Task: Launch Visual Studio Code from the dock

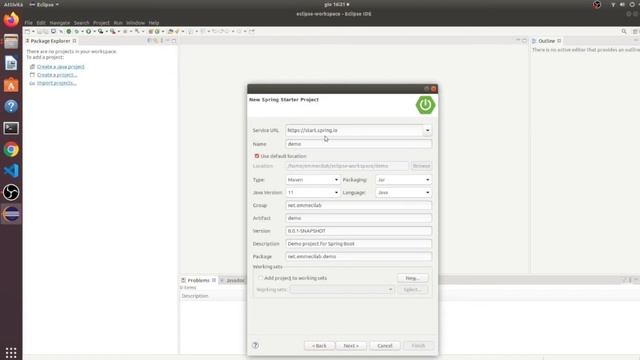Action: tap(11, 171)
